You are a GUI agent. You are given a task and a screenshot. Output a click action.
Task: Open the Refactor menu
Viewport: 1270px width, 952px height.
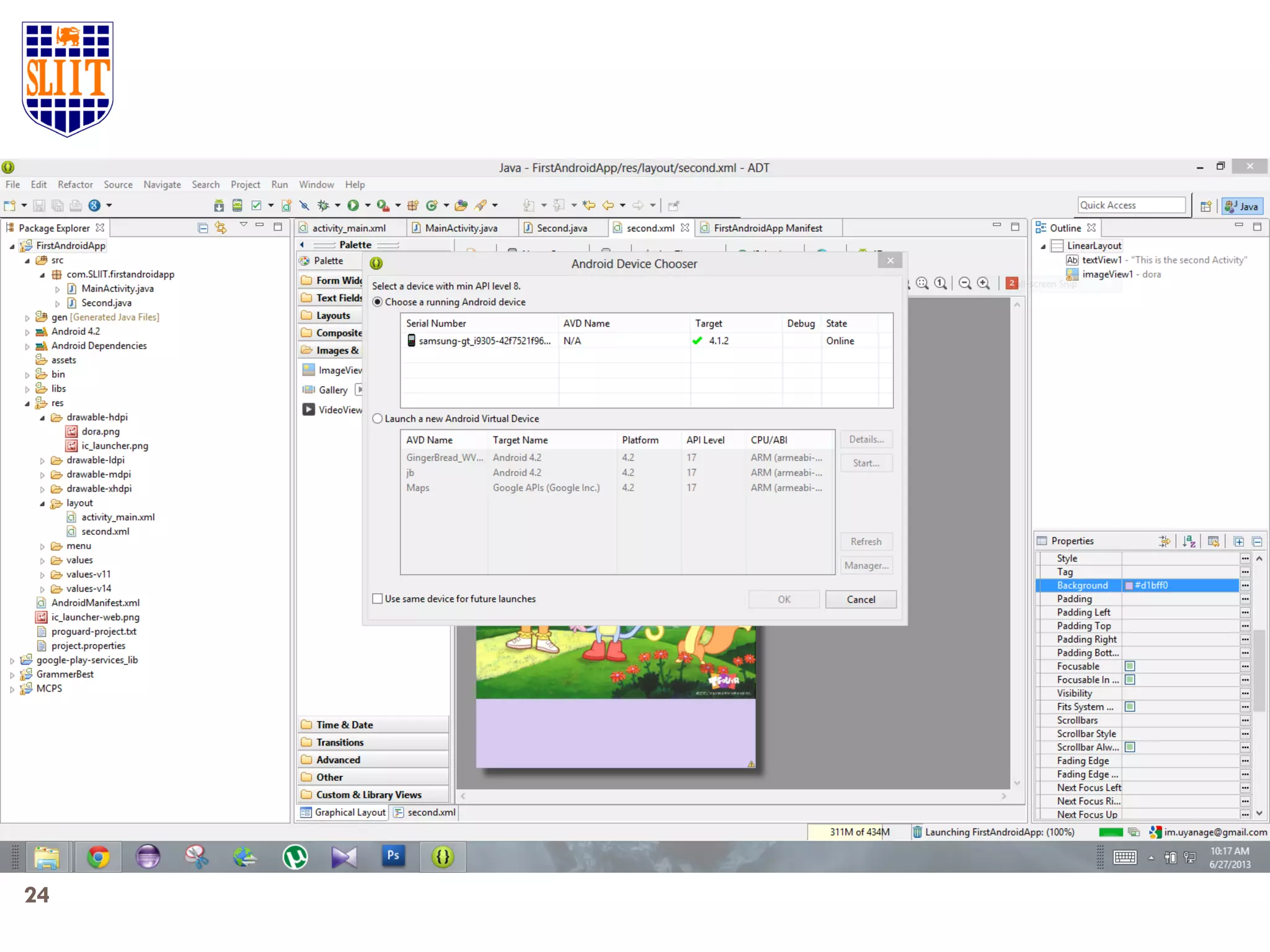click(75, 185)
